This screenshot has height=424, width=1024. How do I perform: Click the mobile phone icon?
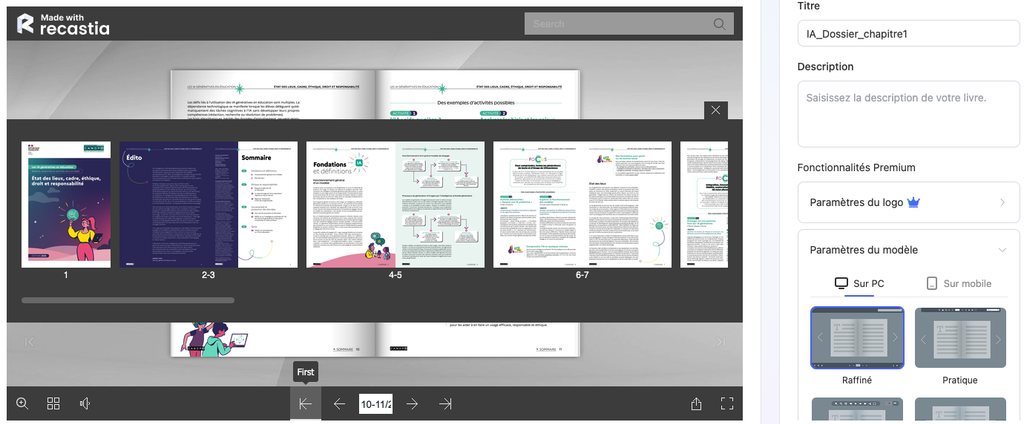click(x=932, y=284)
